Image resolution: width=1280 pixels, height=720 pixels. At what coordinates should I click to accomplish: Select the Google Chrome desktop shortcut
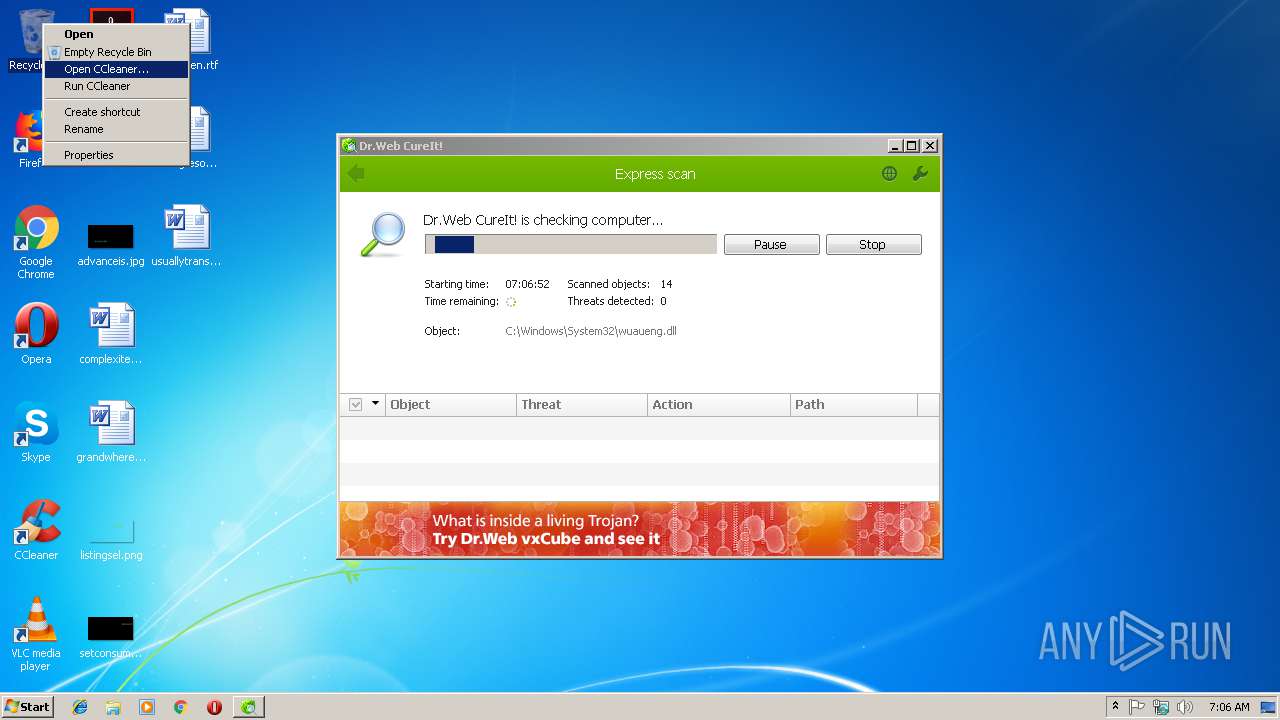36,242
